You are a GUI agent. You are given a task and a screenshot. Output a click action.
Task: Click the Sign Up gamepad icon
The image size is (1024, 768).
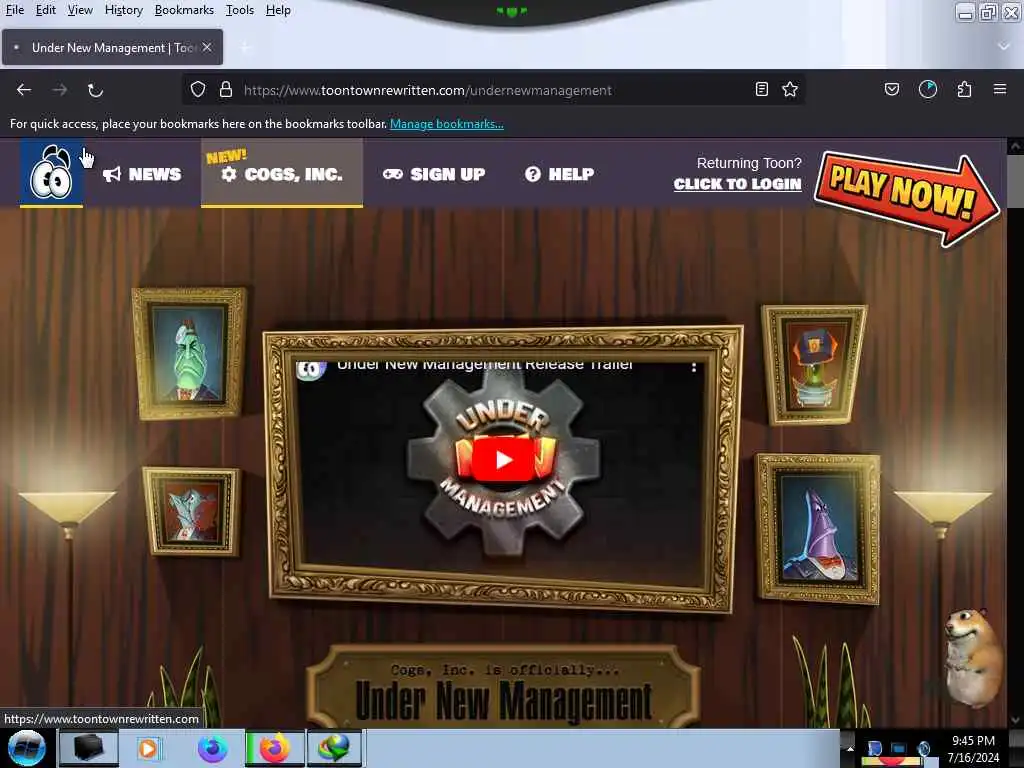[x=392, y=174]
